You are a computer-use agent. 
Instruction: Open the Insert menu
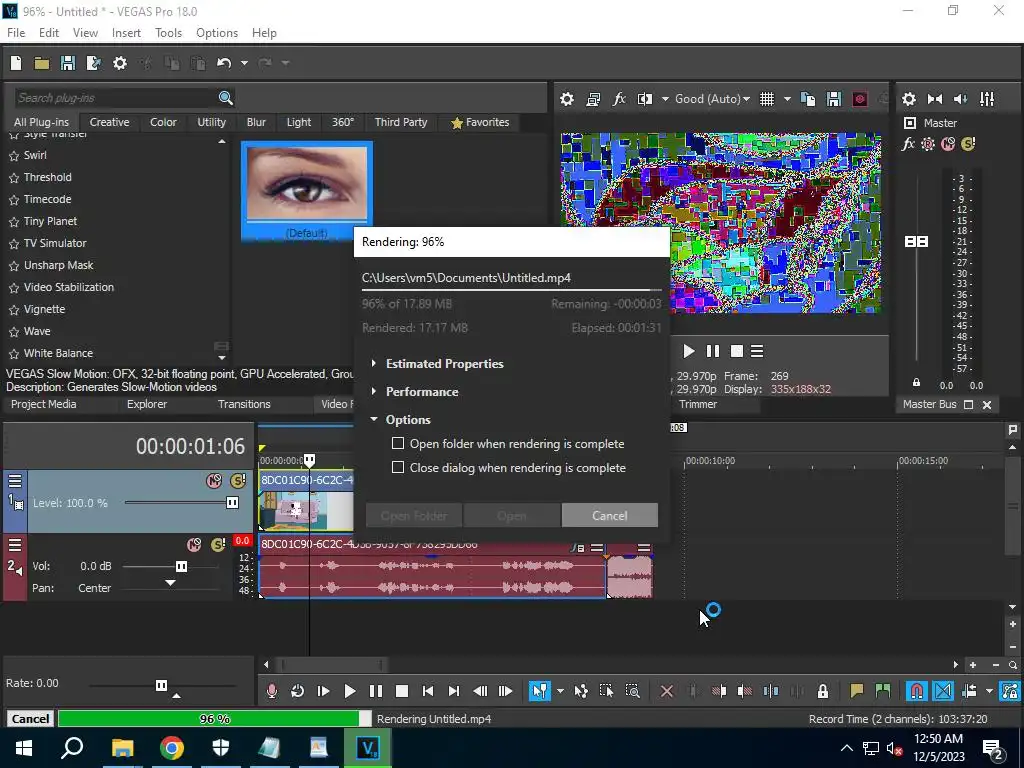pos(126,33)
